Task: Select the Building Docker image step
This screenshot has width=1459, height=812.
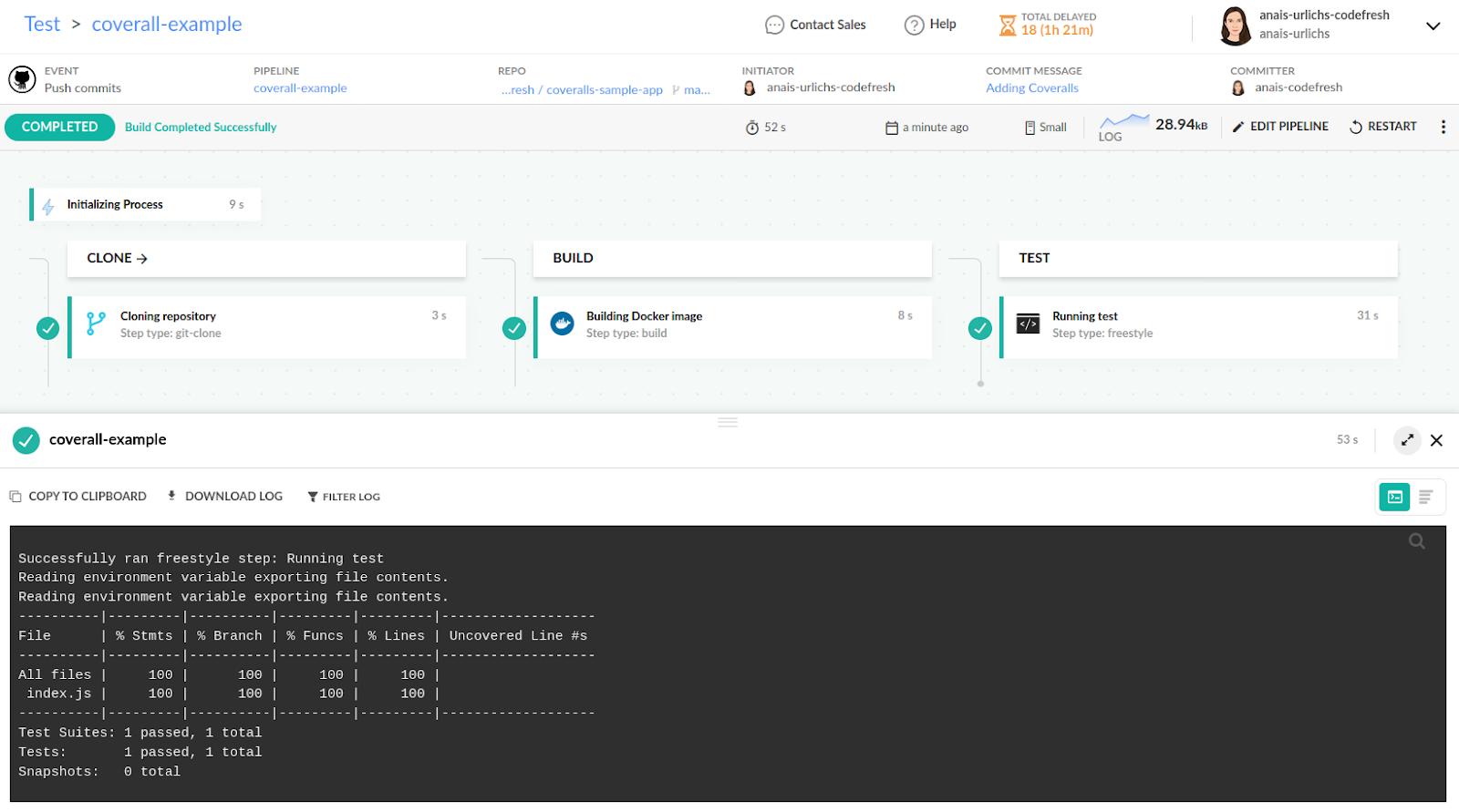Action: (x=733, y=326)
